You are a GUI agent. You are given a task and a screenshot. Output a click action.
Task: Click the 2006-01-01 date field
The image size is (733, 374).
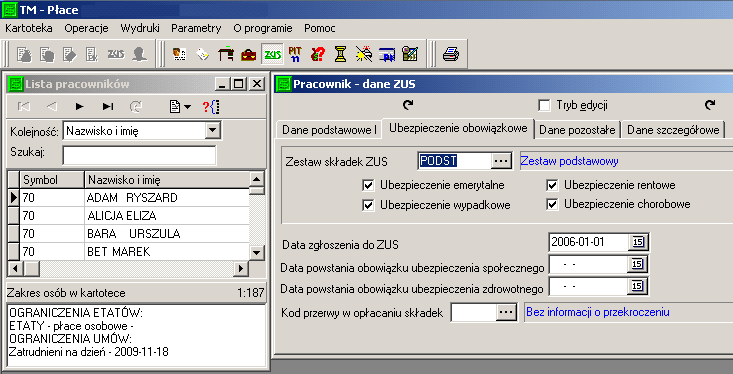tap(588, 242)
